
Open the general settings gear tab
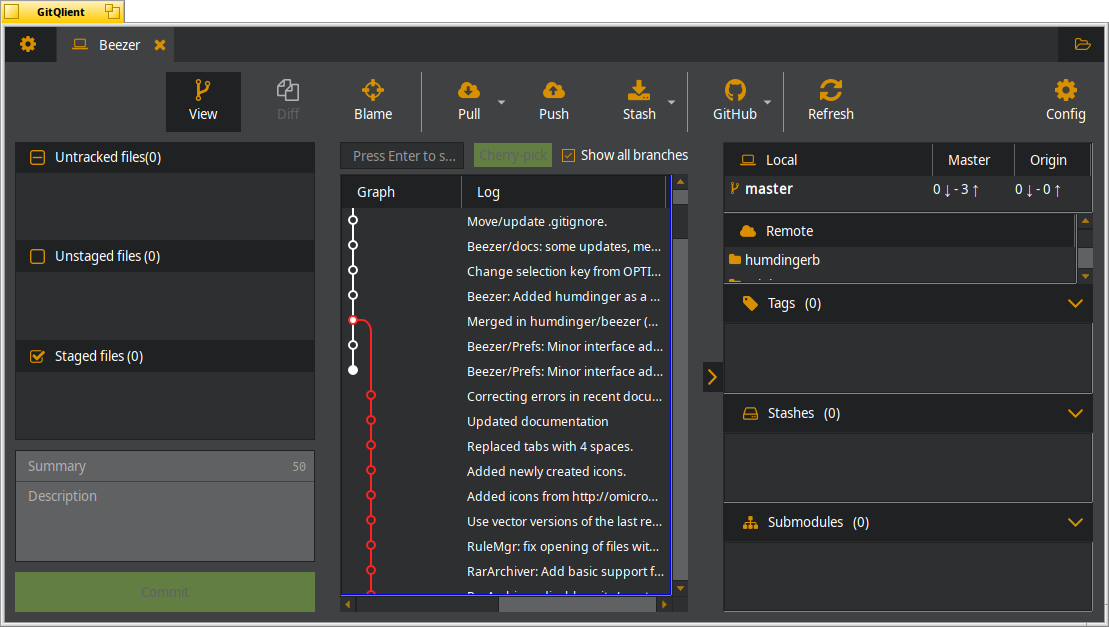coord(28,45)
